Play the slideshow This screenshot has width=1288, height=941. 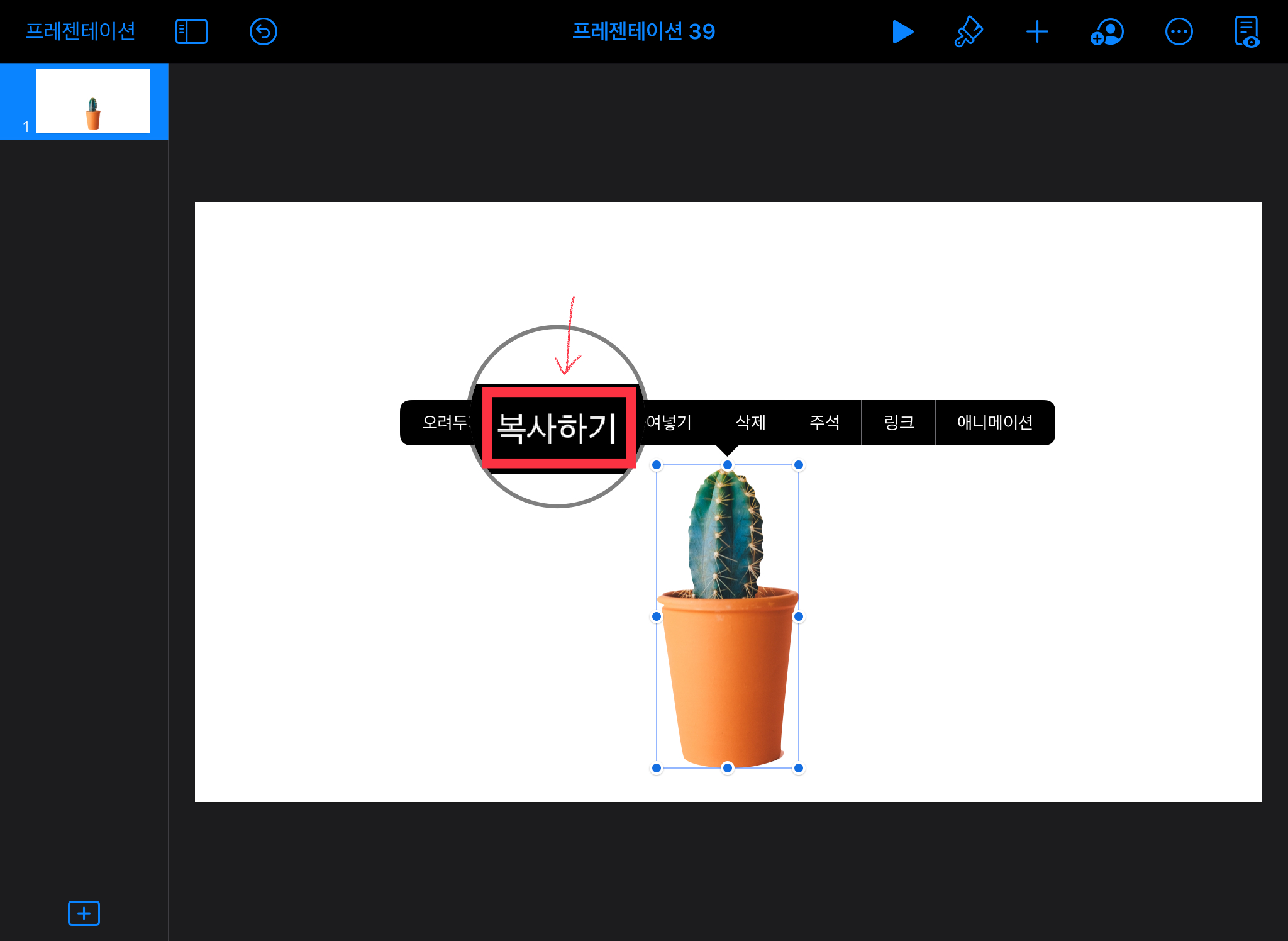coord(902,31)
